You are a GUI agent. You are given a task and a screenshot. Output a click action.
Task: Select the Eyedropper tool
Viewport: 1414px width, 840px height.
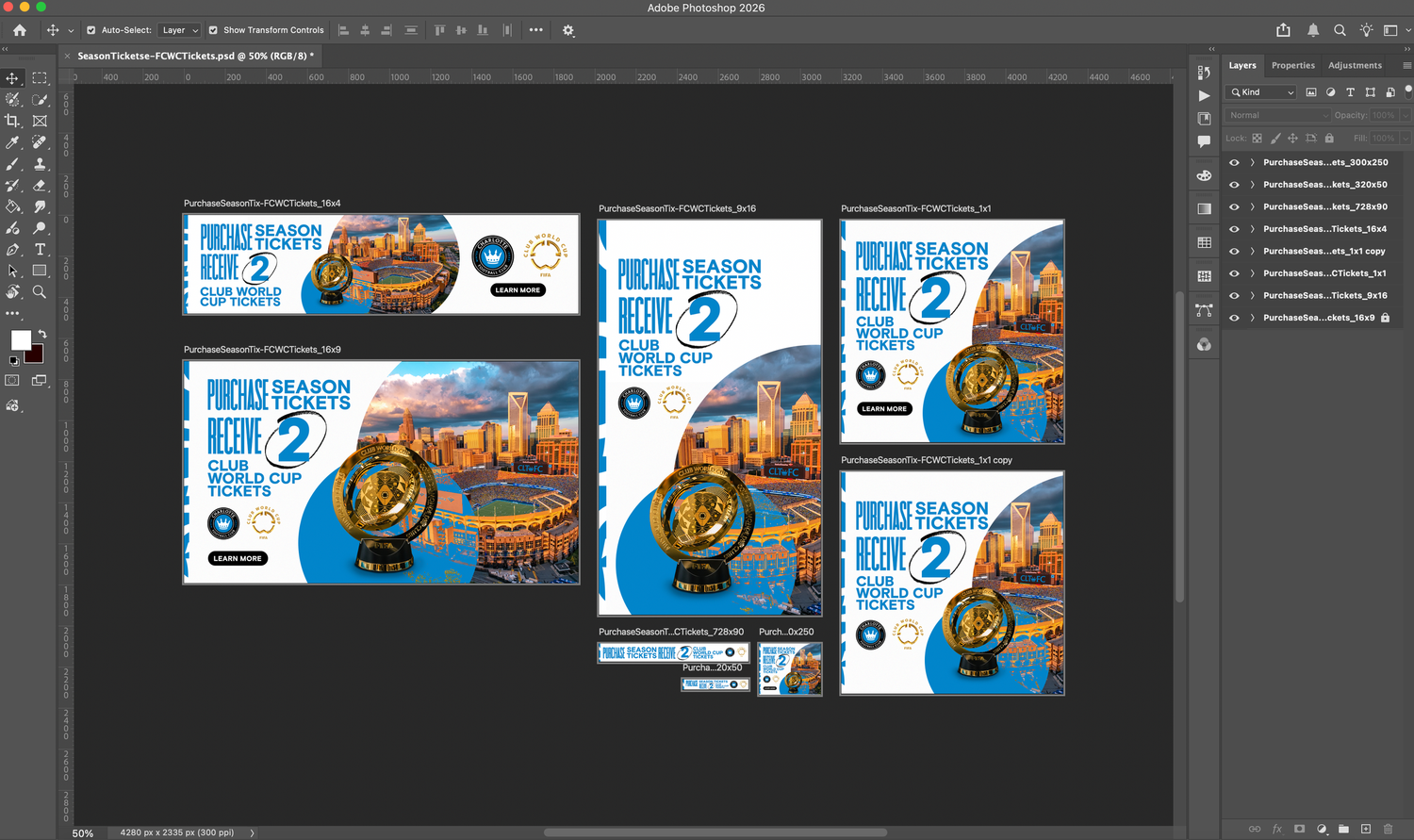12,142
